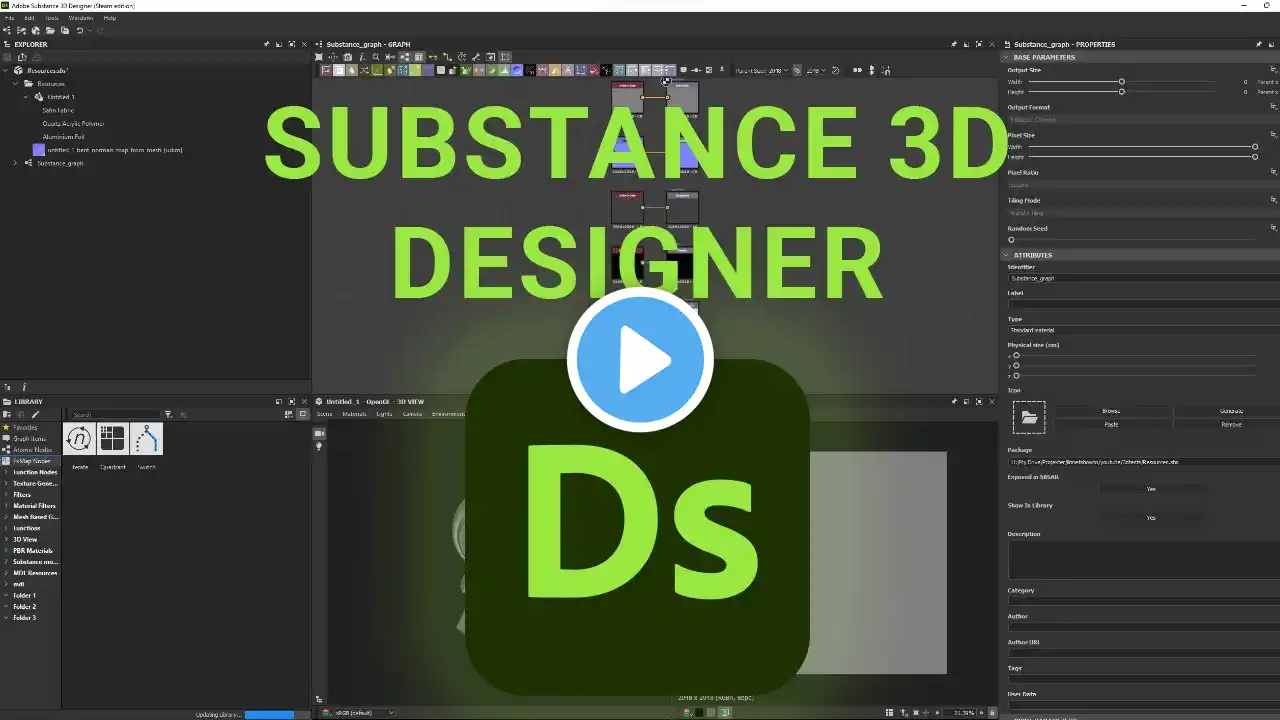Image resolution: width=1280 pixels, height=720 pixels.
Task: Click the Browse button for icon
Action: click(x=1111, y=411)
